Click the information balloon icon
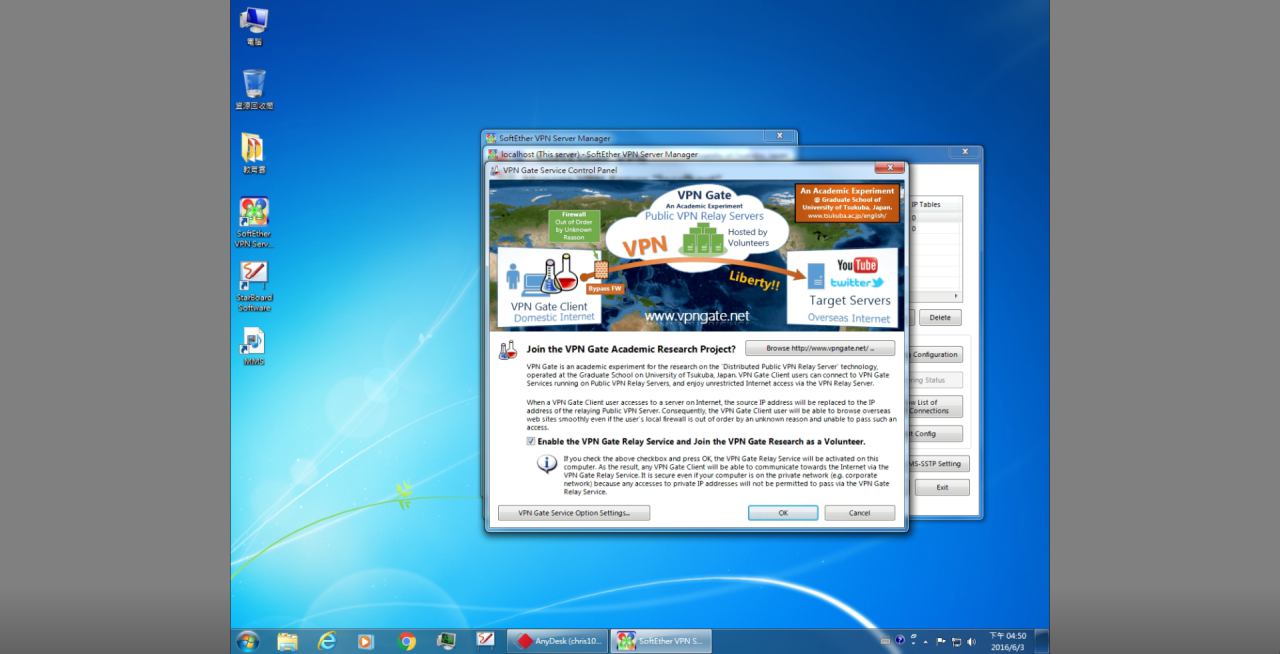This screenshot has height=654, width=1280. [x=547, y=464]
